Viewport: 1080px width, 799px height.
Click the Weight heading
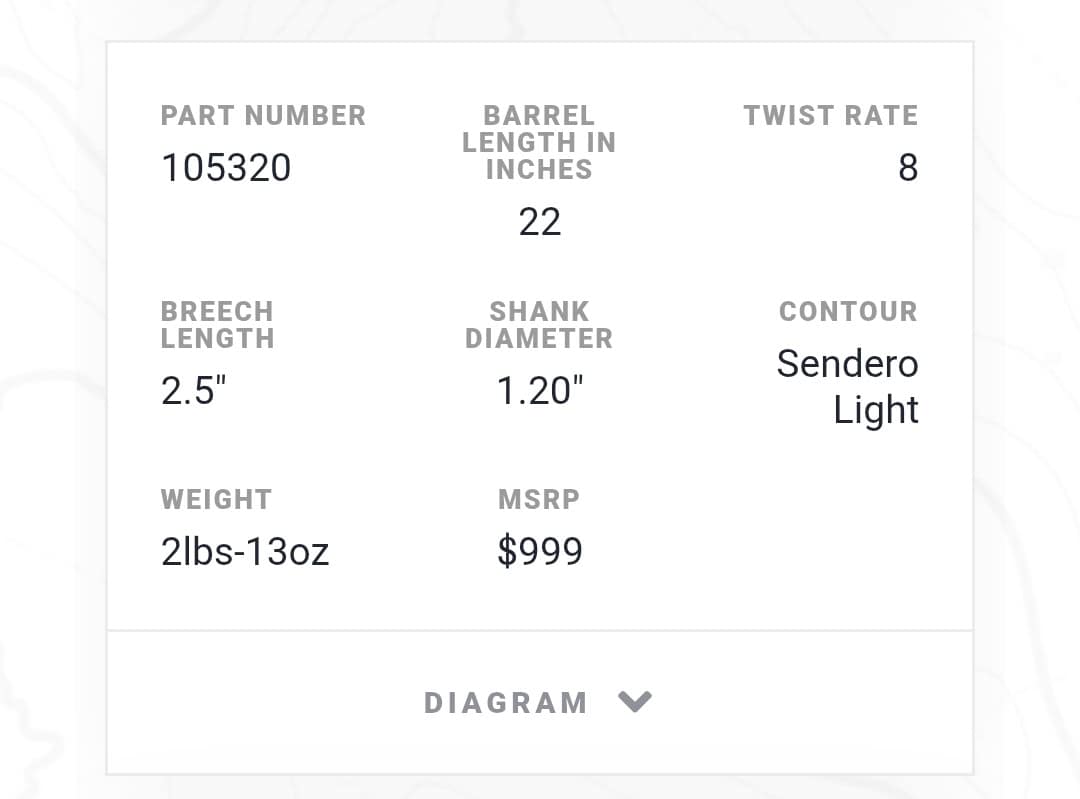point(216,499)
